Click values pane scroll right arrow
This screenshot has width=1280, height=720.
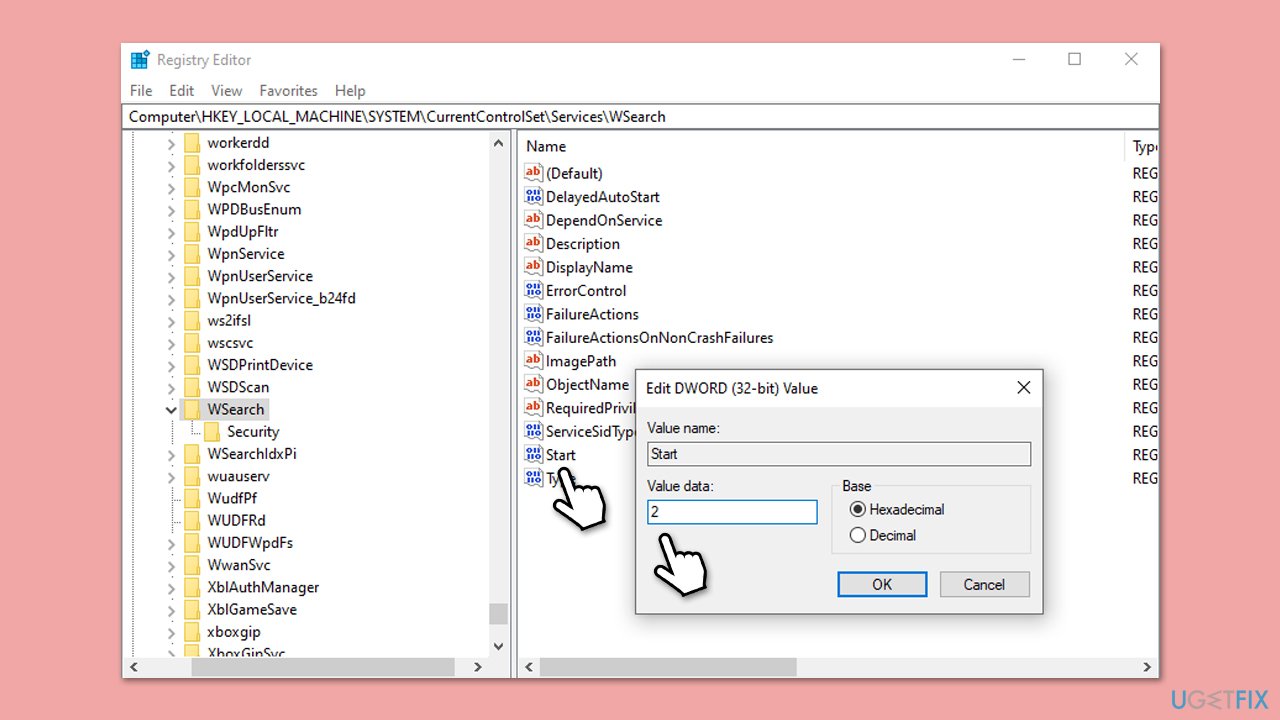click(x=1148, y=667)
